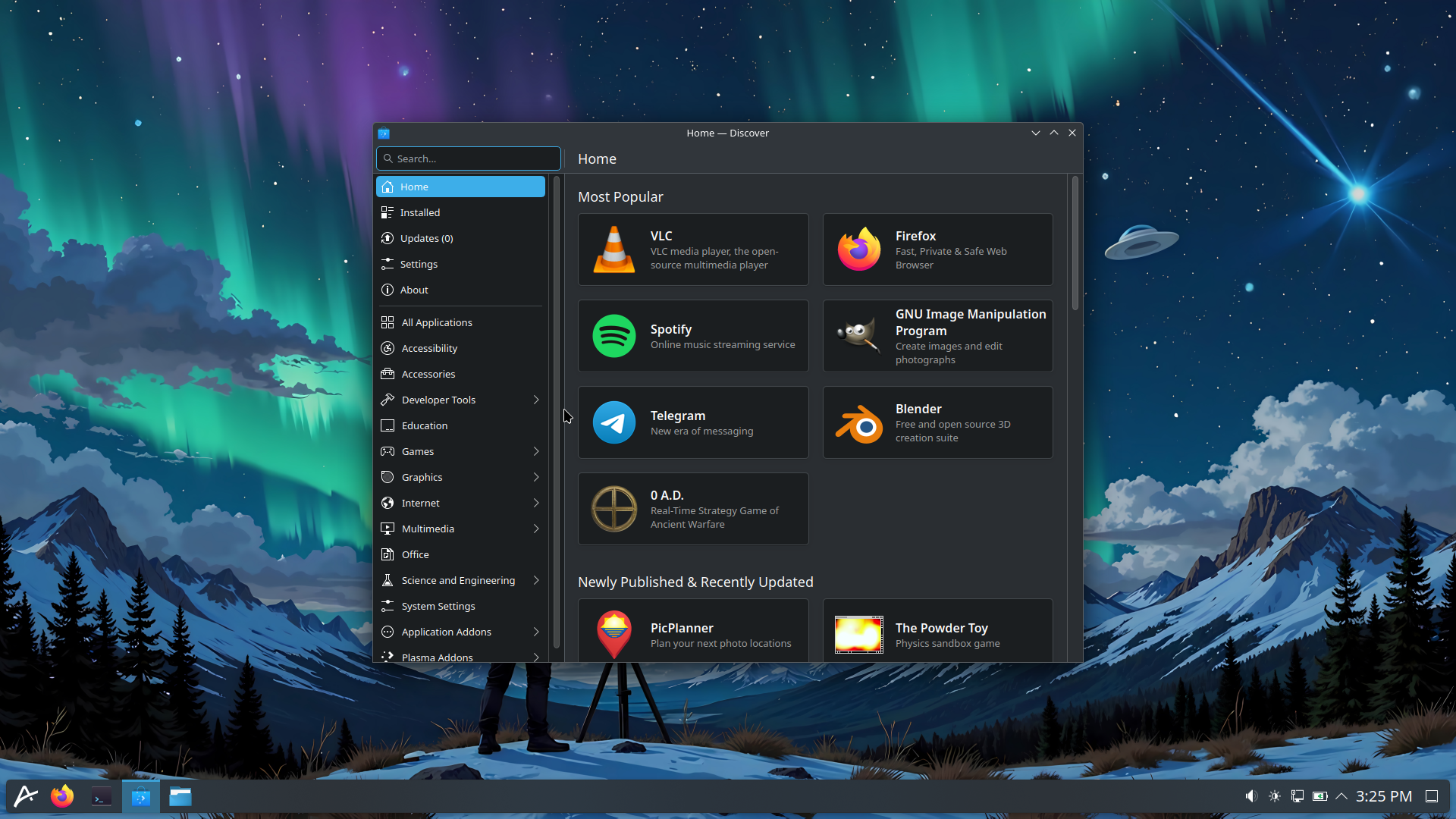Image resolution: width=1456 pixels, height=819 pixels.
Task: Open the Accessories category
Action: click(x=460, y=374)
